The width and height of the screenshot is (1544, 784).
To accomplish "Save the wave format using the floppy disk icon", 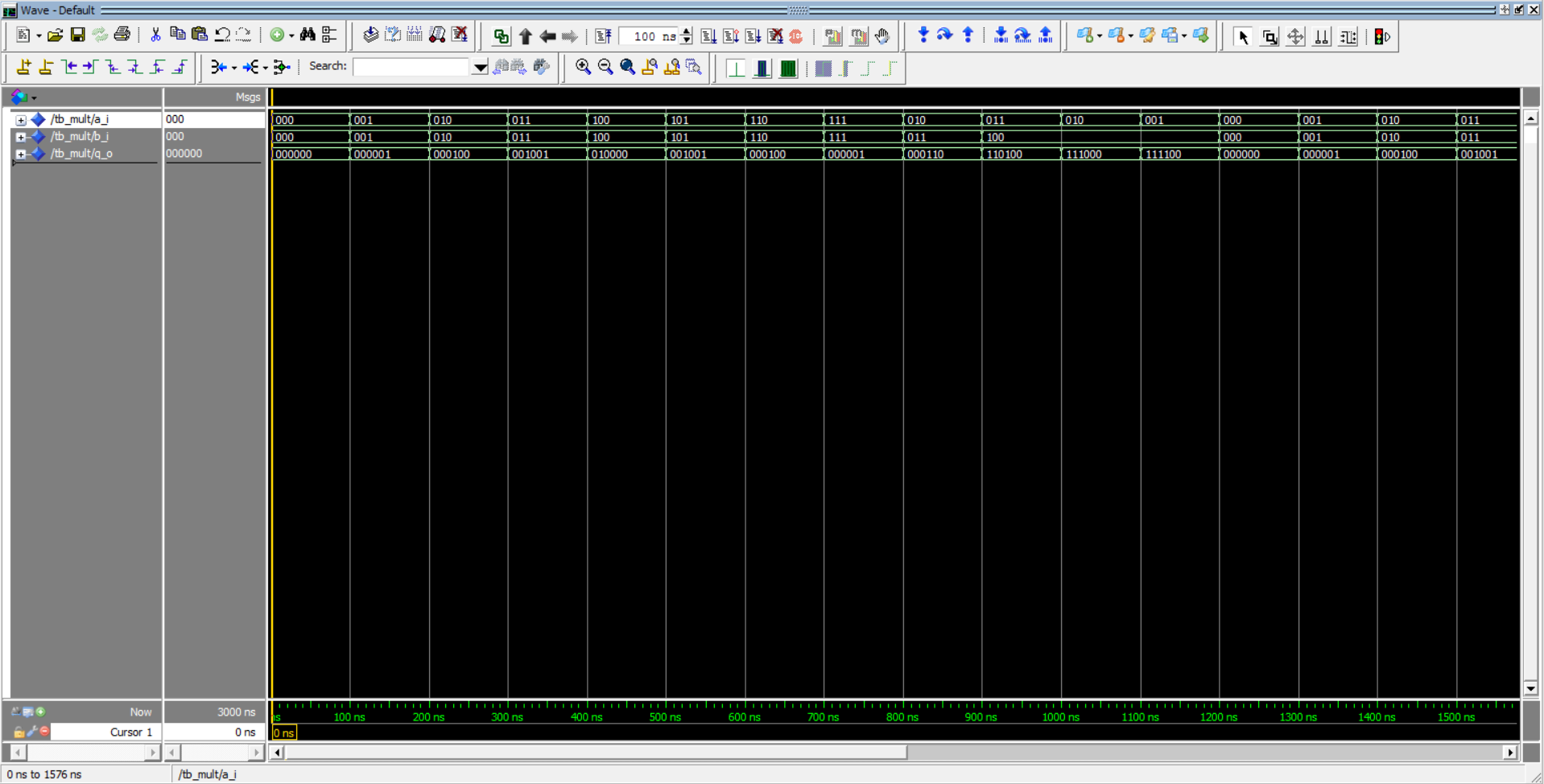I will [x=77, y=35].
